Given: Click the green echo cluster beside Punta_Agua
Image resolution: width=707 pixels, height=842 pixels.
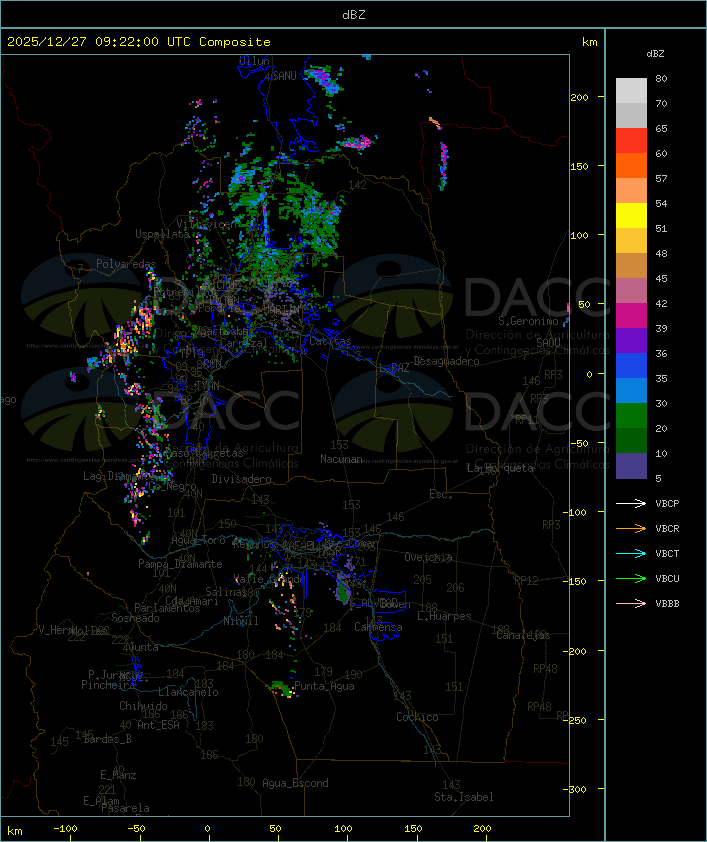Looking at the screenshot, I should tap(280, 688).
